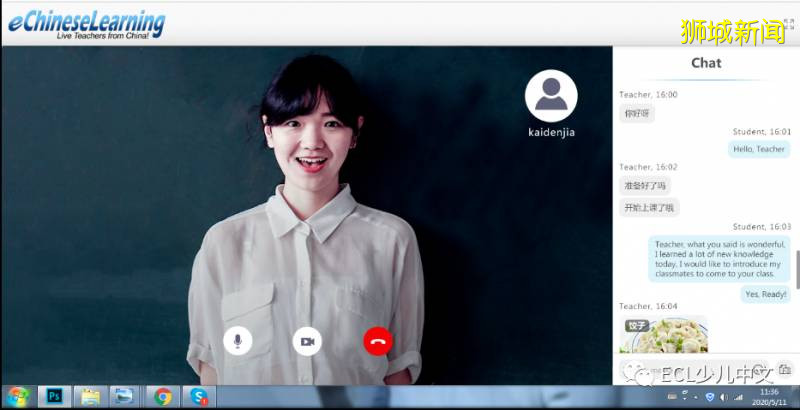Open File Explorer from the taskbar
800x410 pixels.
90,396
